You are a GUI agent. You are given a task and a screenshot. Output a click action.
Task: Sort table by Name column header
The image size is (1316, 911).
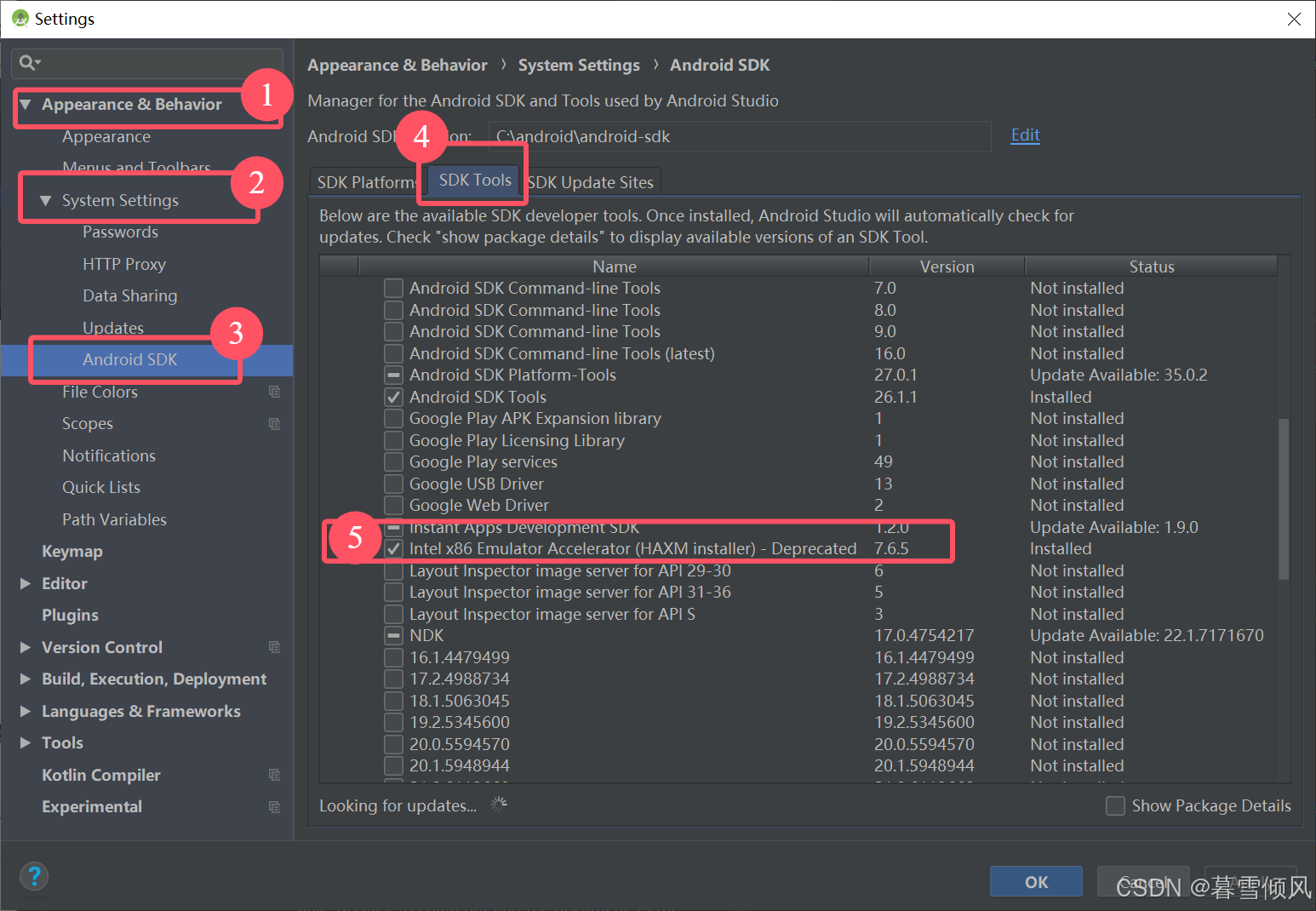[x=614, y=266]
